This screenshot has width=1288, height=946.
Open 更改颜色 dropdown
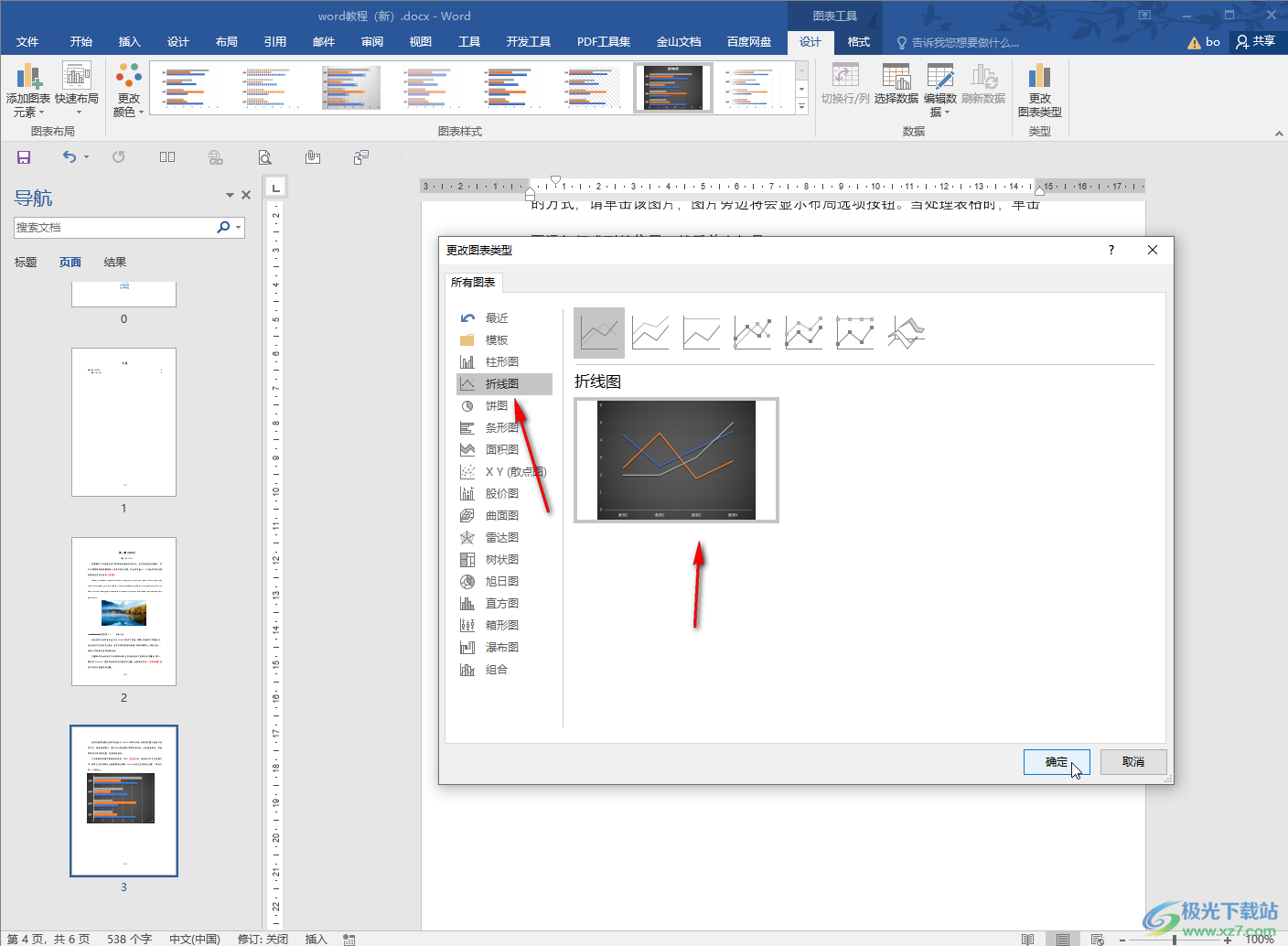[129, 90]
